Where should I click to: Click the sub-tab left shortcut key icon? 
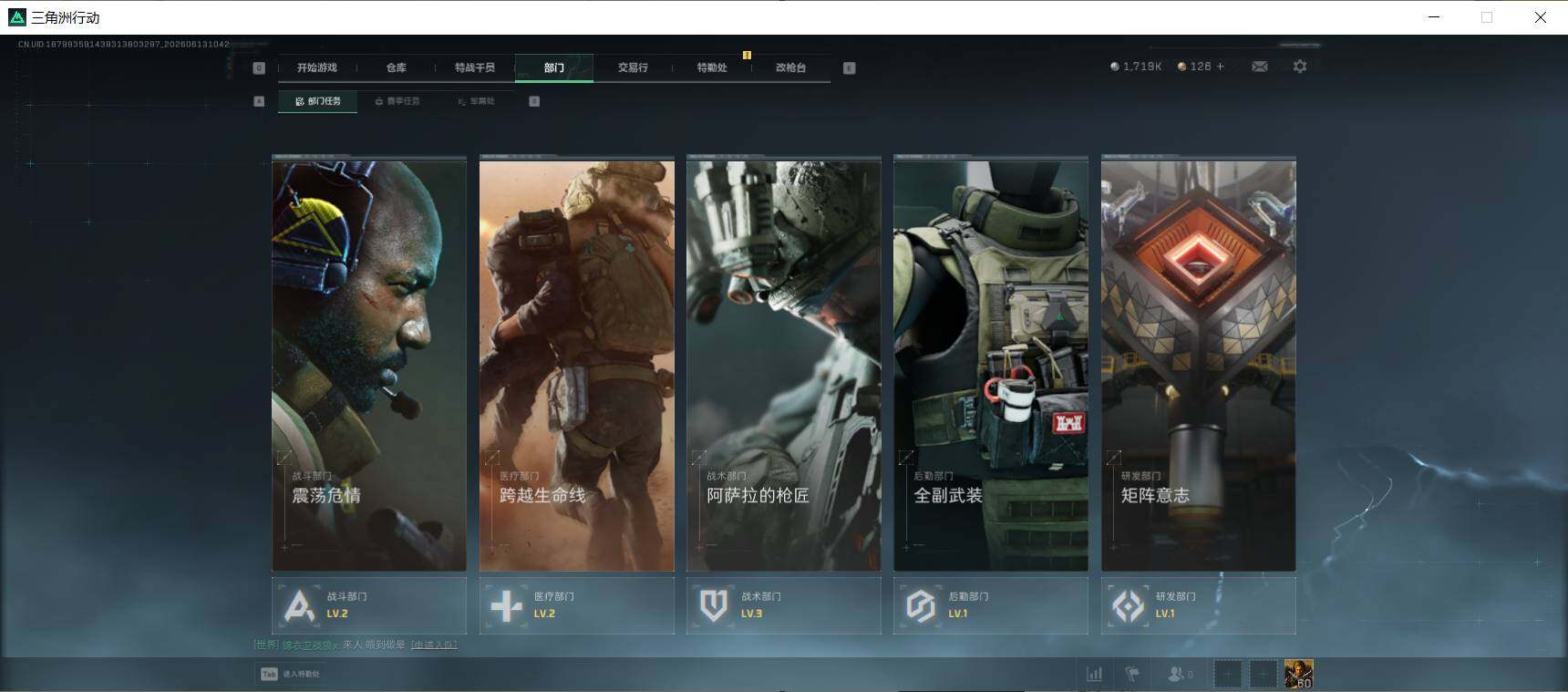[x=259, y=101]
